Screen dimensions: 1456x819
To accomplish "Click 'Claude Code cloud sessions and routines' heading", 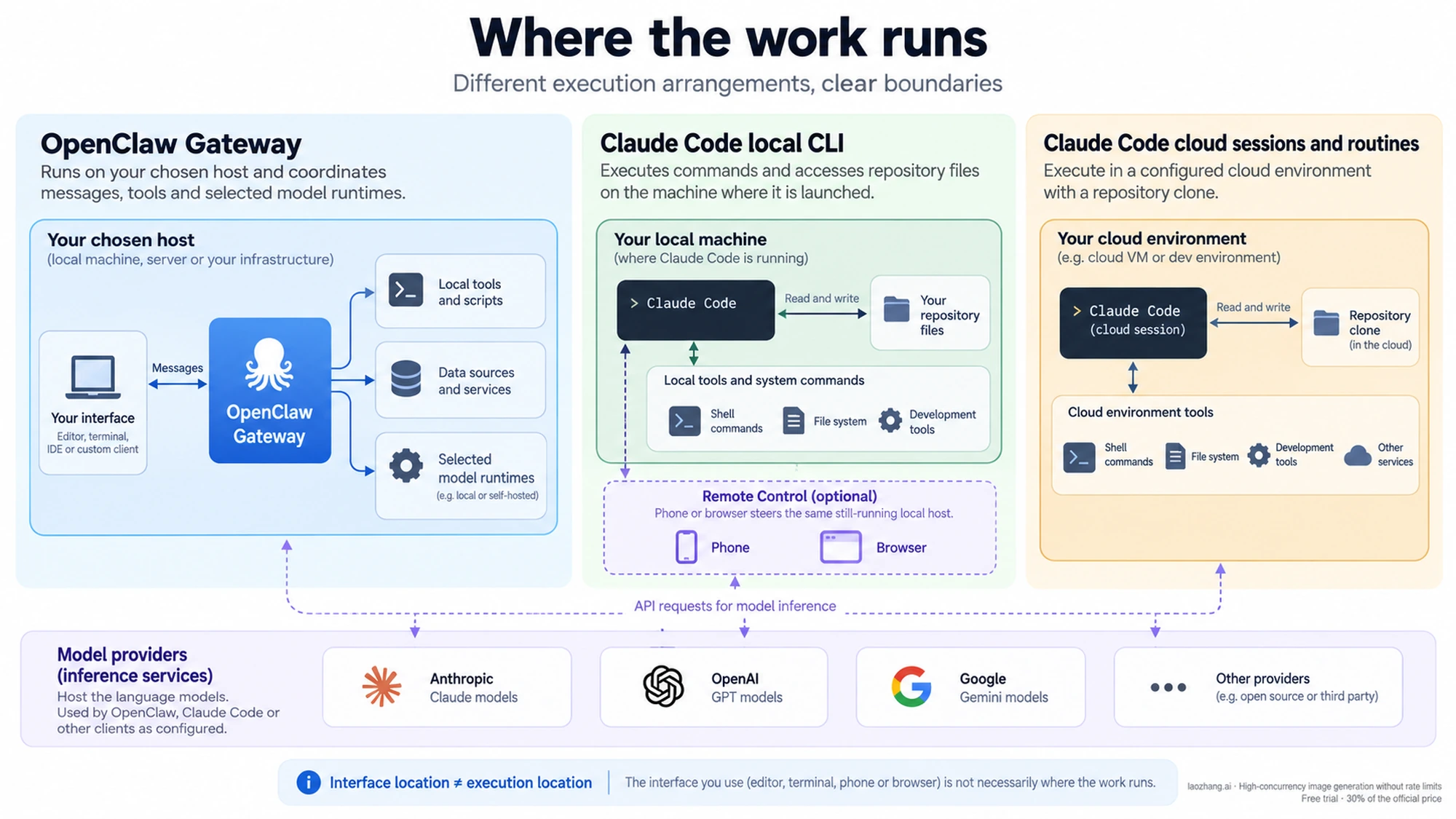I will 1231,143.
